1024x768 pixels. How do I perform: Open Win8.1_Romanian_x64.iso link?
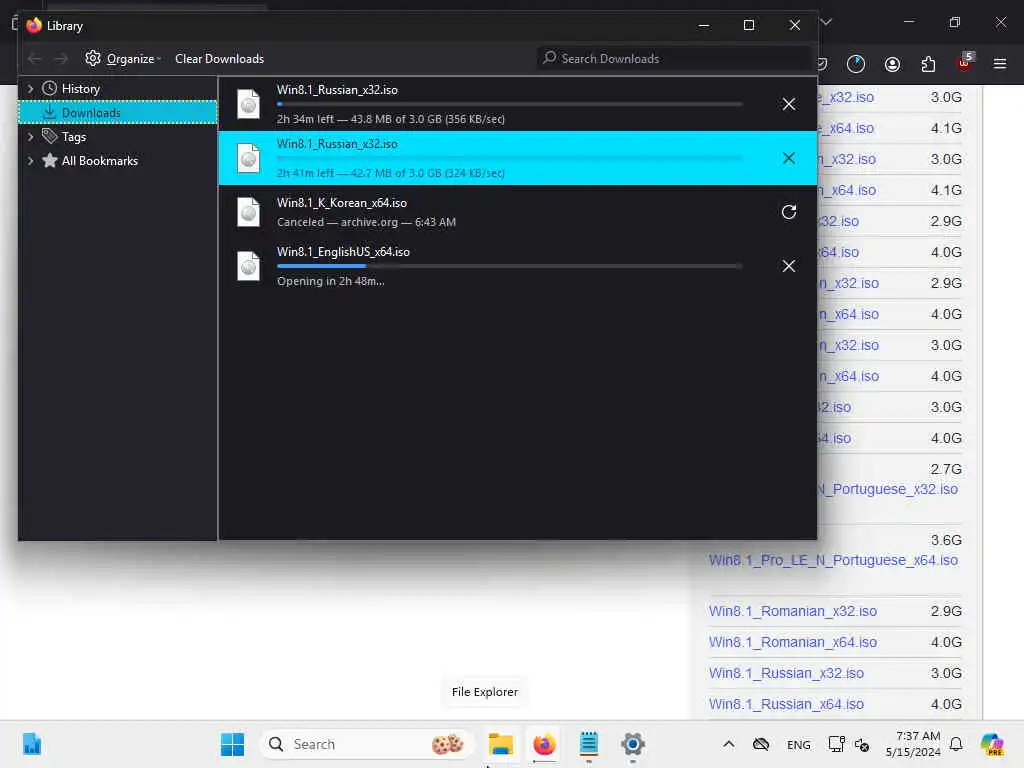click(793, 642)
